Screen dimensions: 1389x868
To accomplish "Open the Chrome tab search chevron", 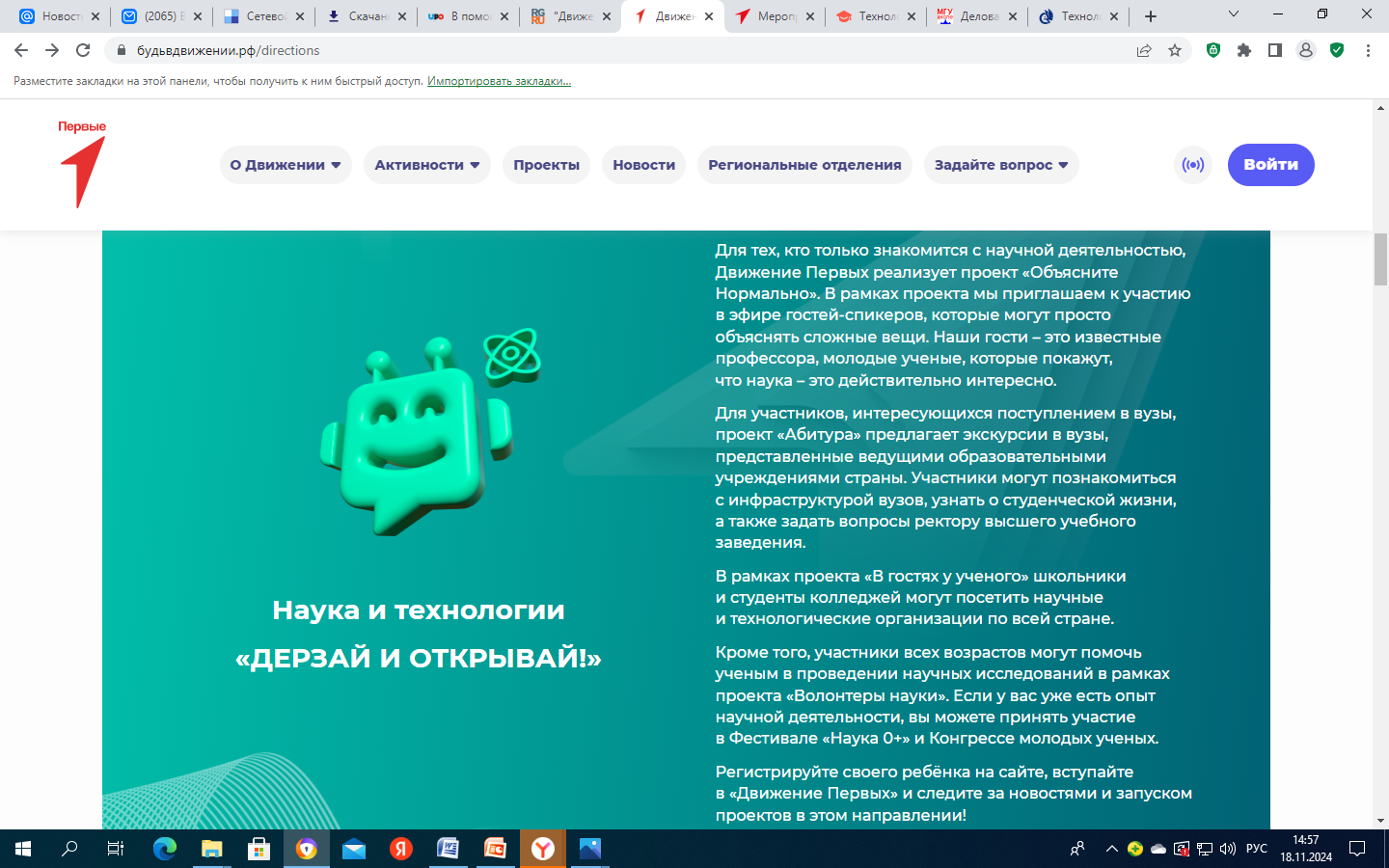I will tap(1233, 14).
